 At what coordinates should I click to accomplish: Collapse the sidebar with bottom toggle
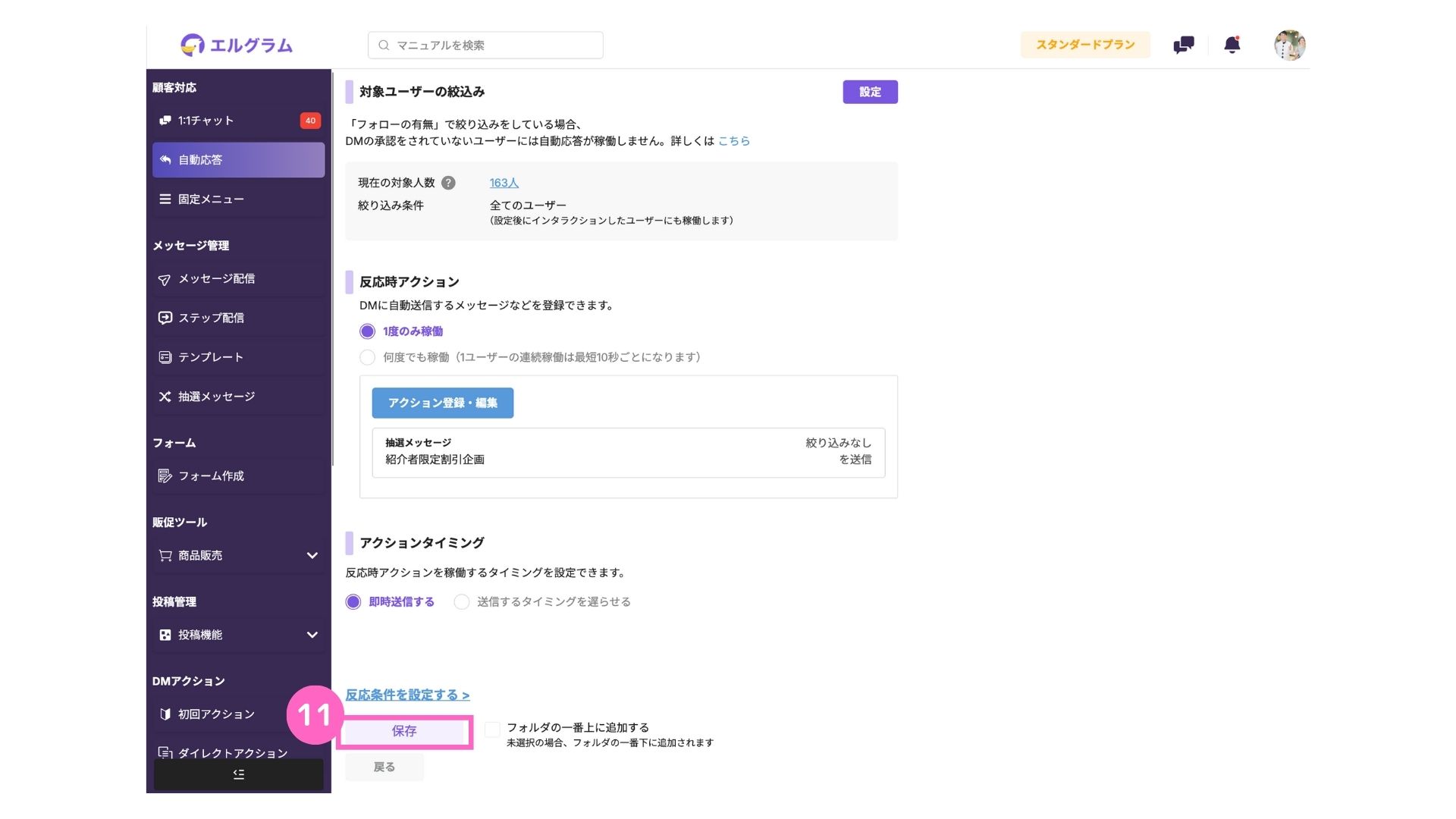(x=238, y=774)
